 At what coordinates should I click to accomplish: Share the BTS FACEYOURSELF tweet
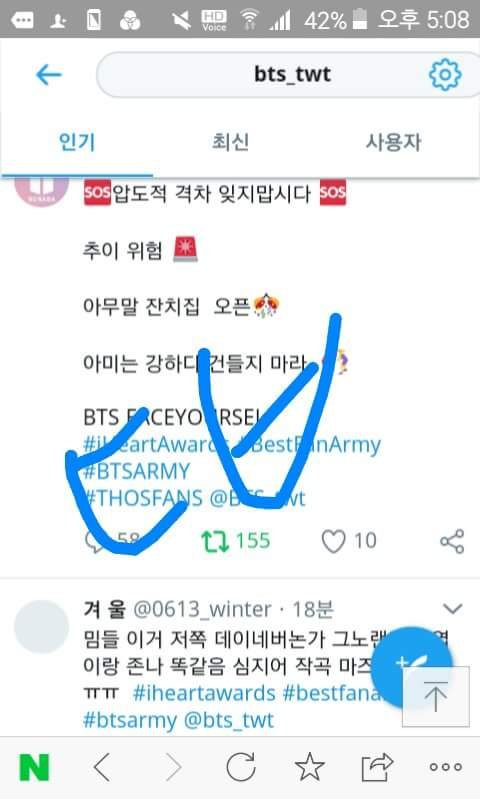[x=452, y=541]
